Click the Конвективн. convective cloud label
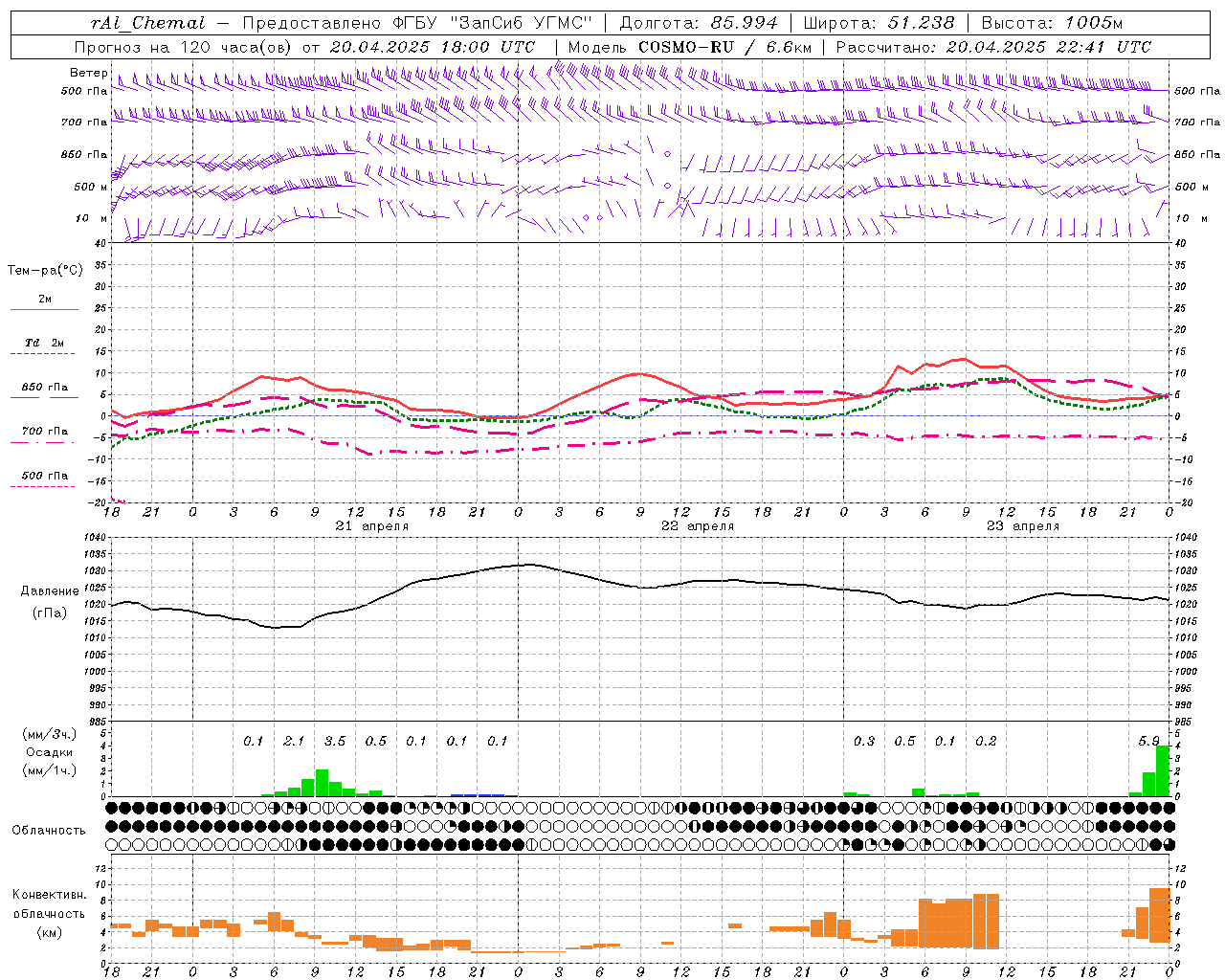The image size is (1225, 980). (x=50, y=894)
